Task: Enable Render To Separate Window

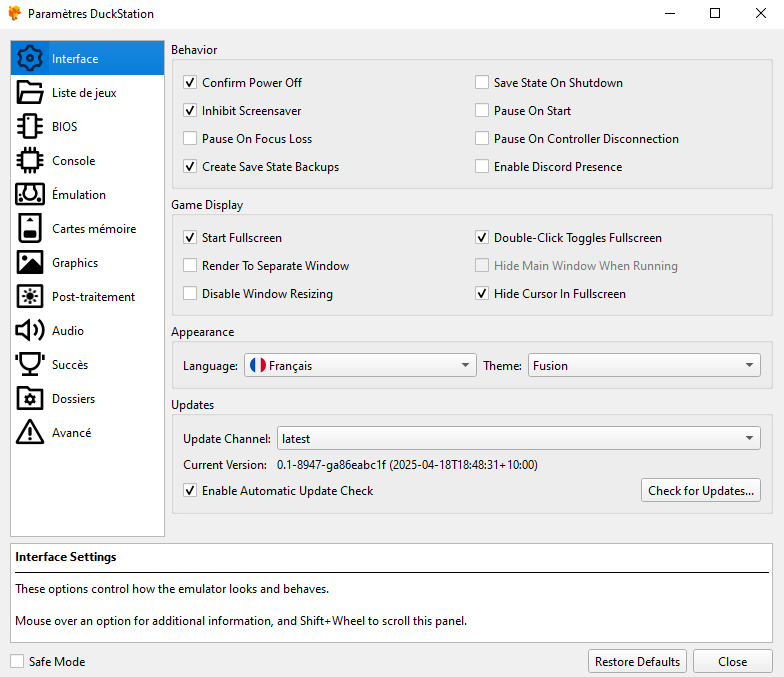Action: point(190,266)
